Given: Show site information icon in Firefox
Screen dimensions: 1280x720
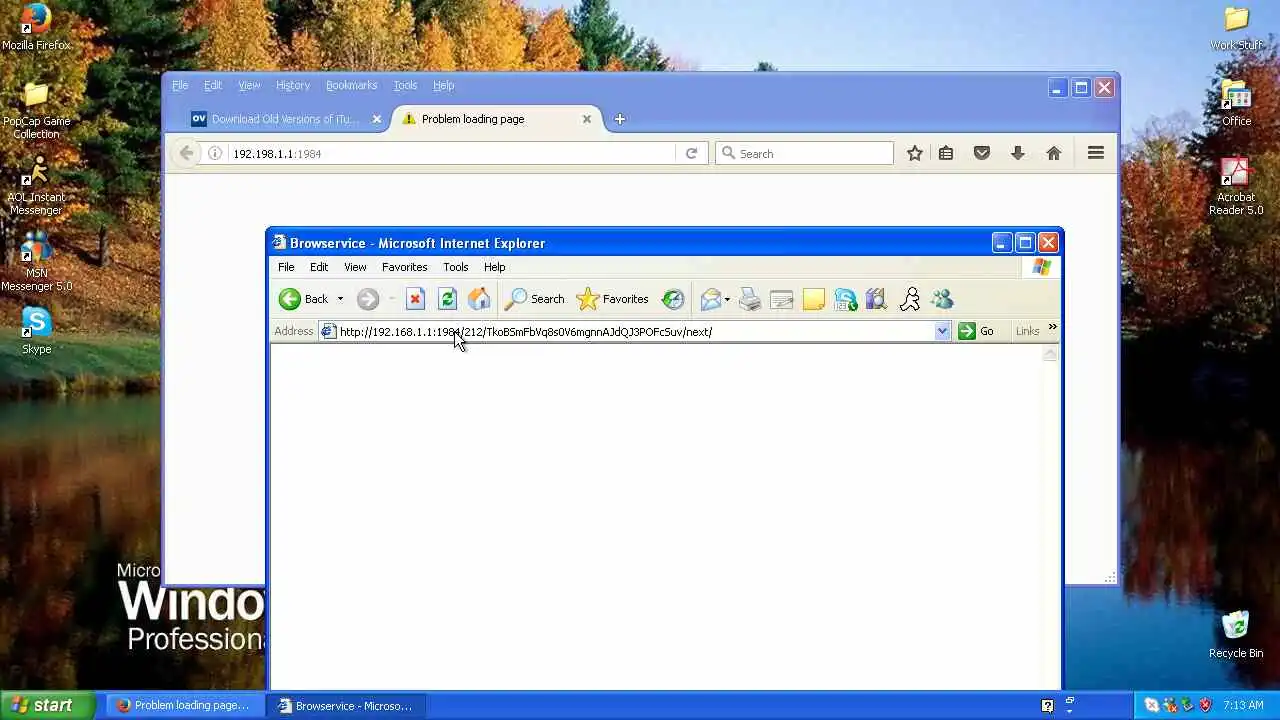Looking at the screenshot, I should click(215, 153).
